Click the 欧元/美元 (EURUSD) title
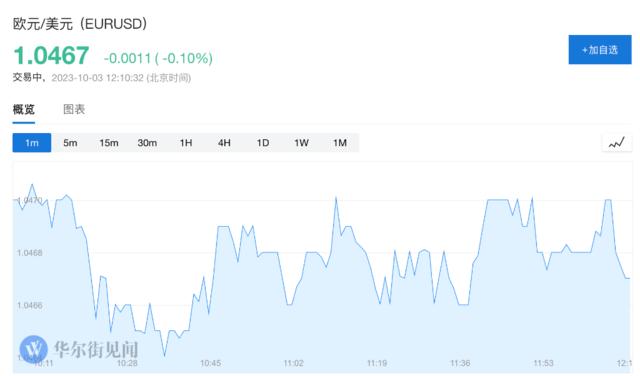The height and width of the screenshot is (376, 640). (80, 24)
